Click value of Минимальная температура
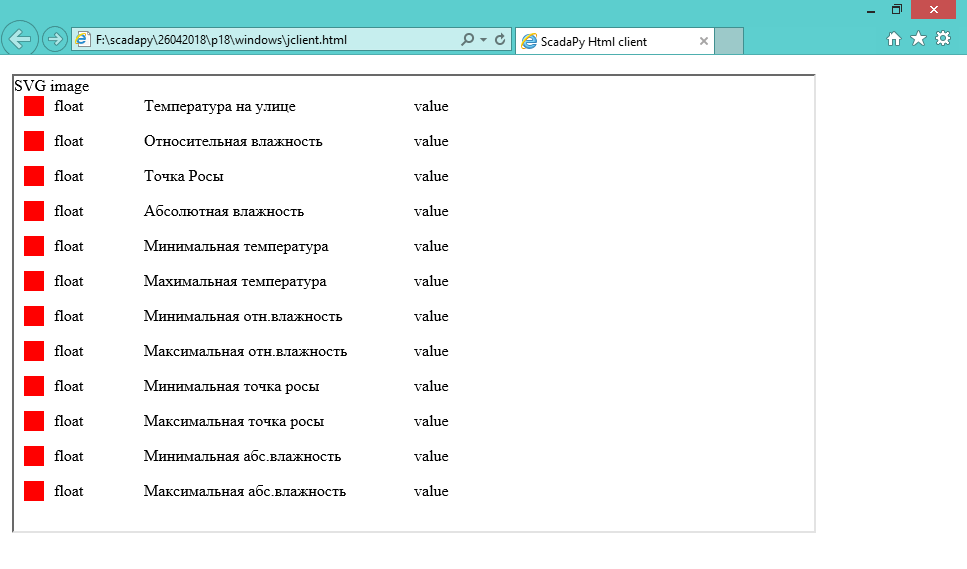Viewport: 967px width, 569px height. coord(431,246)
